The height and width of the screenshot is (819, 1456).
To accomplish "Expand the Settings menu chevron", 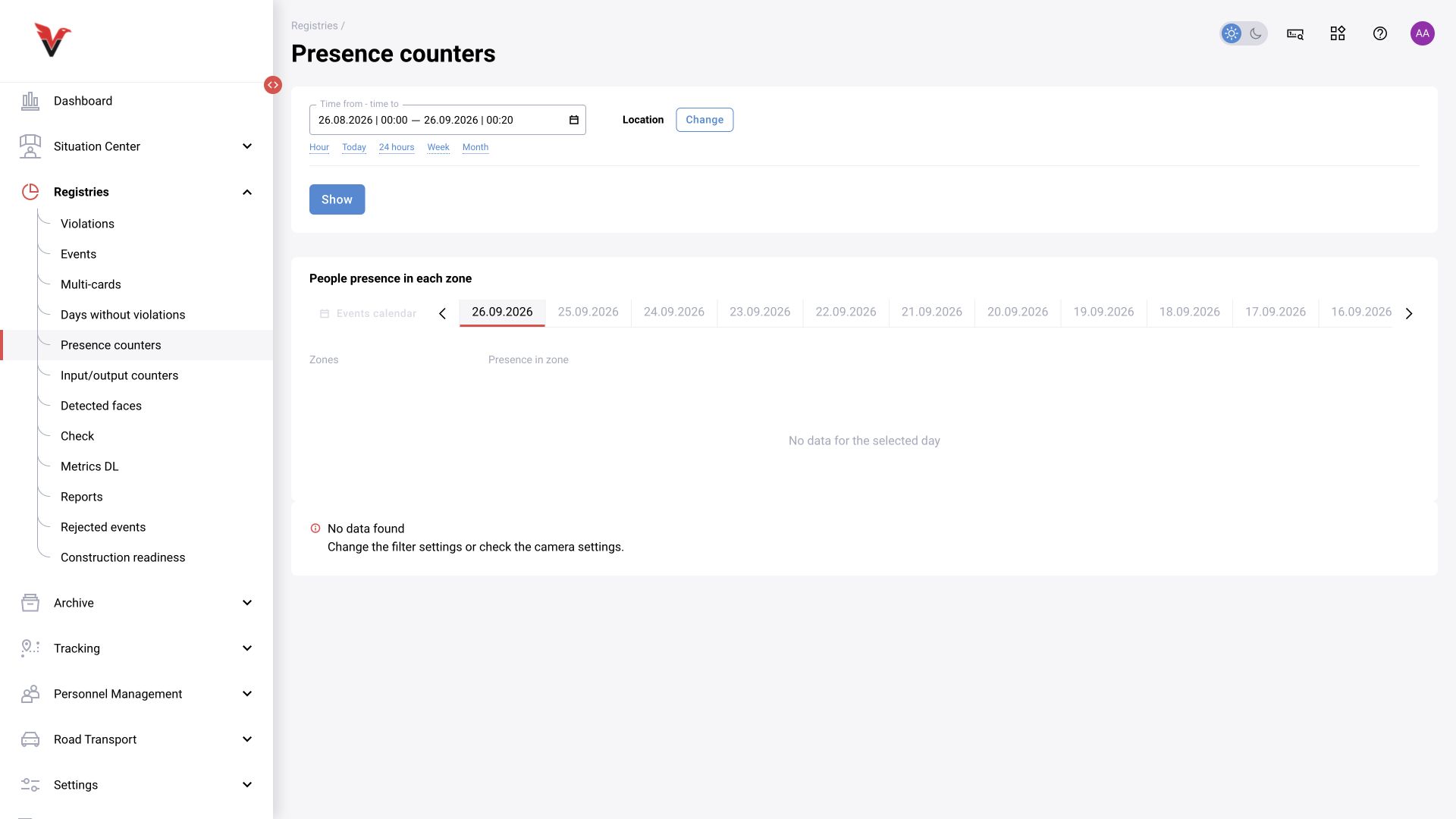I will 247,785.
